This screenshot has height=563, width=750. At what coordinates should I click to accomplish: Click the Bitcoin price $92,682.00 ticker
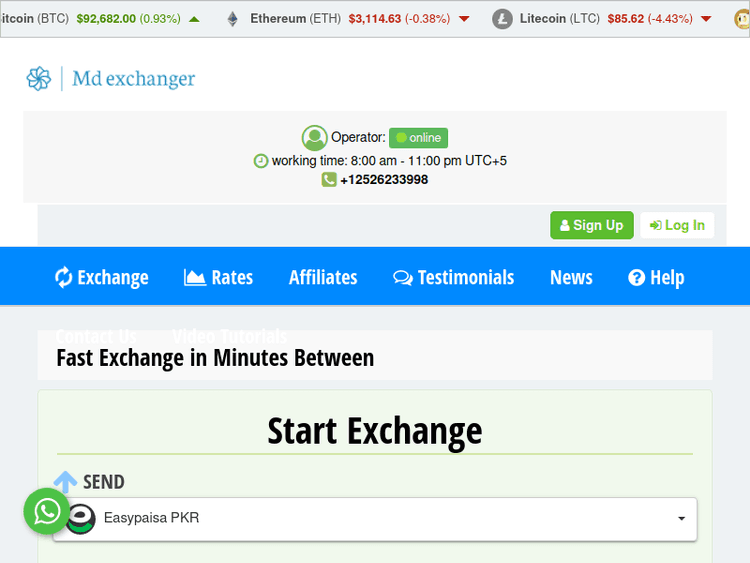(106, 19)
